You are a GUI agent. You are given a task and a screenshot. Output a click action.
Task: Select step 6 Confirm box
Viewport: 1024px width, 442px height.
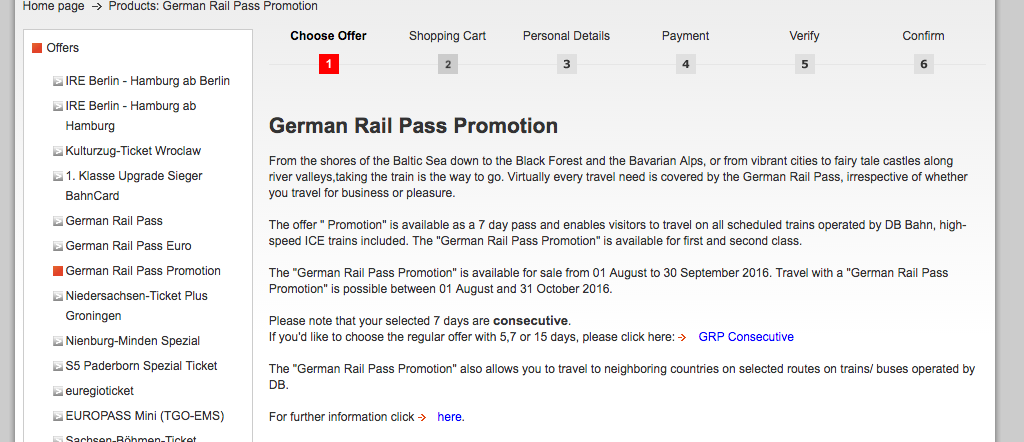pyautogui.click(x=923, y=64)
